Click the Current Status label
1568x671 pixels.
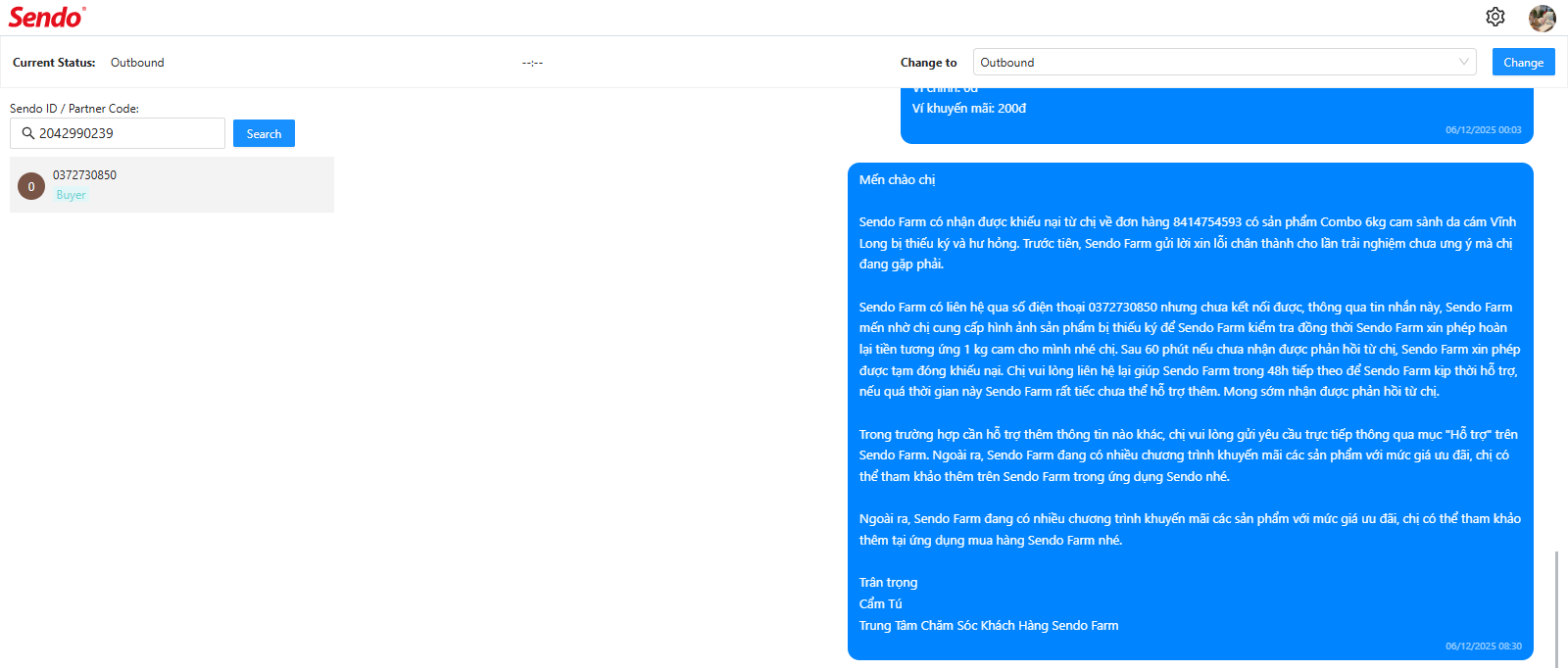54,62
